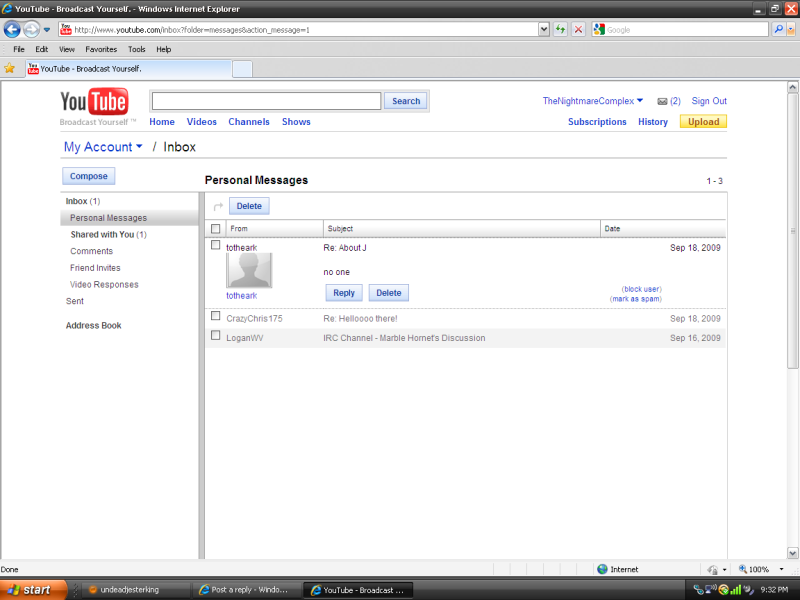Image resolution: width=800 pixels, height=600 pixels.
Task: Open Address Book in sidebar
Action: [93, 326]
